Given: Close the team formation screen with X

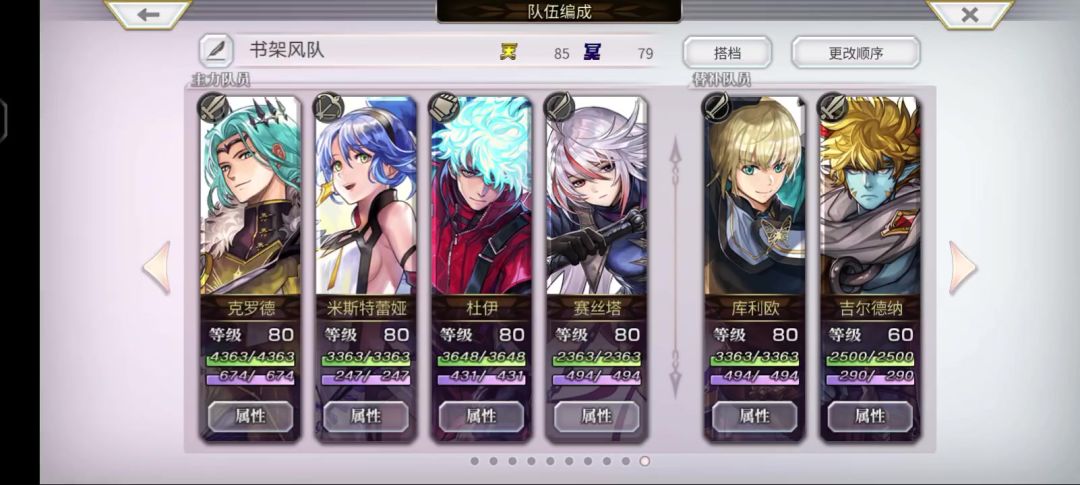Looking at the screenshot, I should [x=970, y=14].
